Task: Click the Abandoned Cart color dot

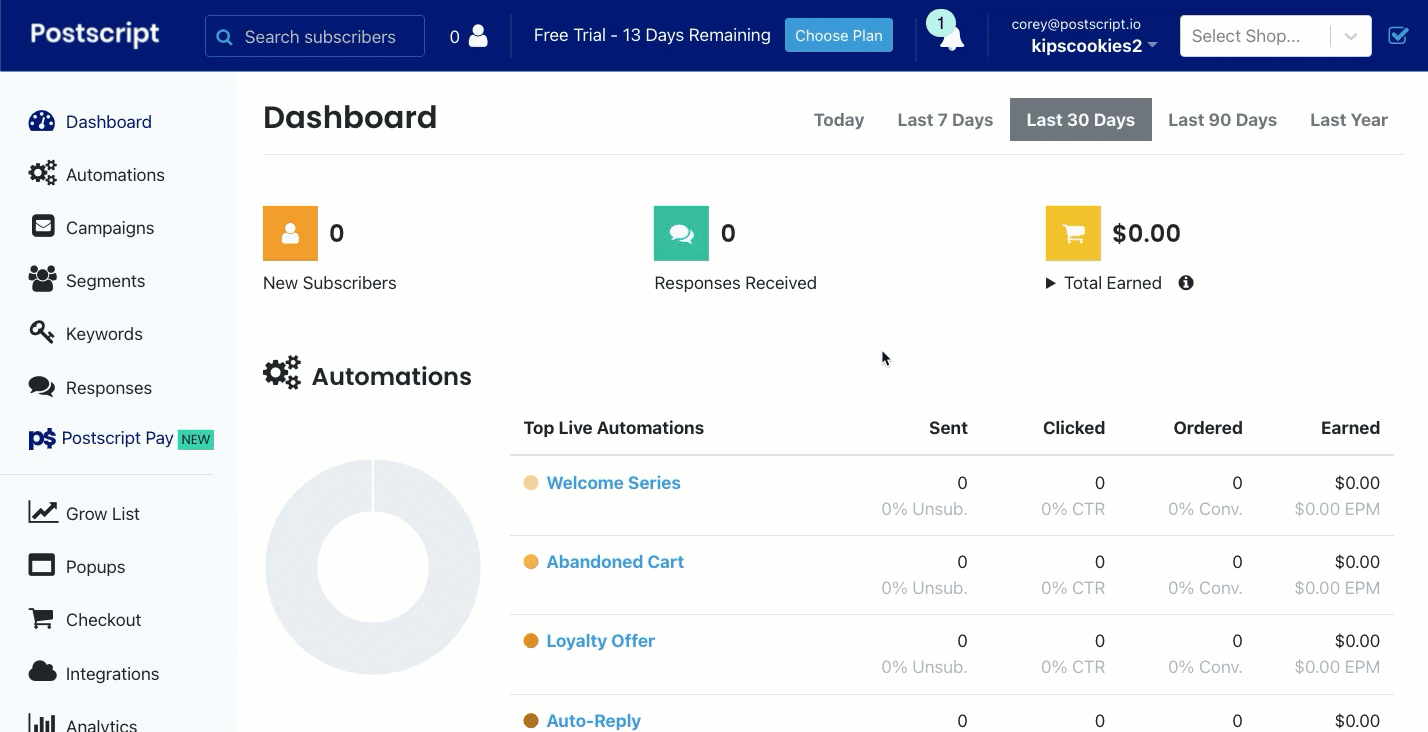Action: pos(531,562)
